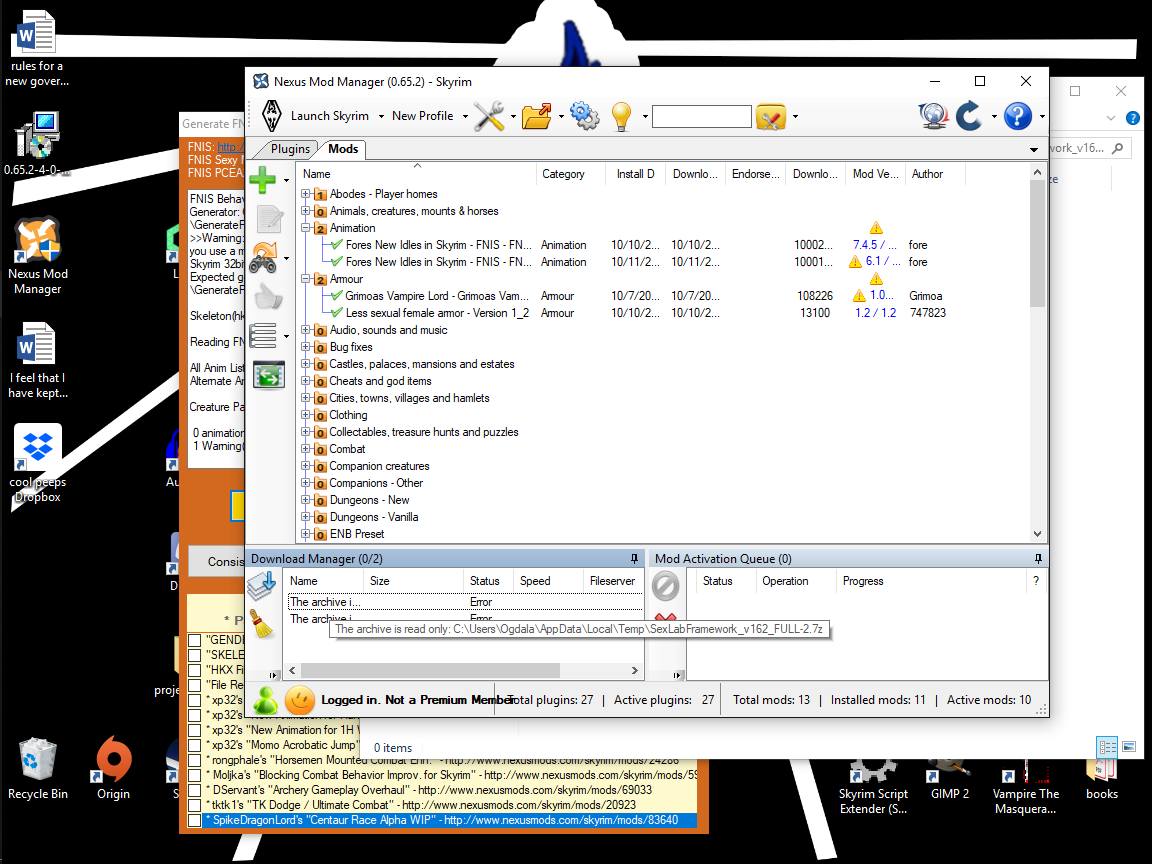The height and width of the screenshot is (864, 1152).
Task: Sort by the Category column header
Action: (x=572, y=174)
